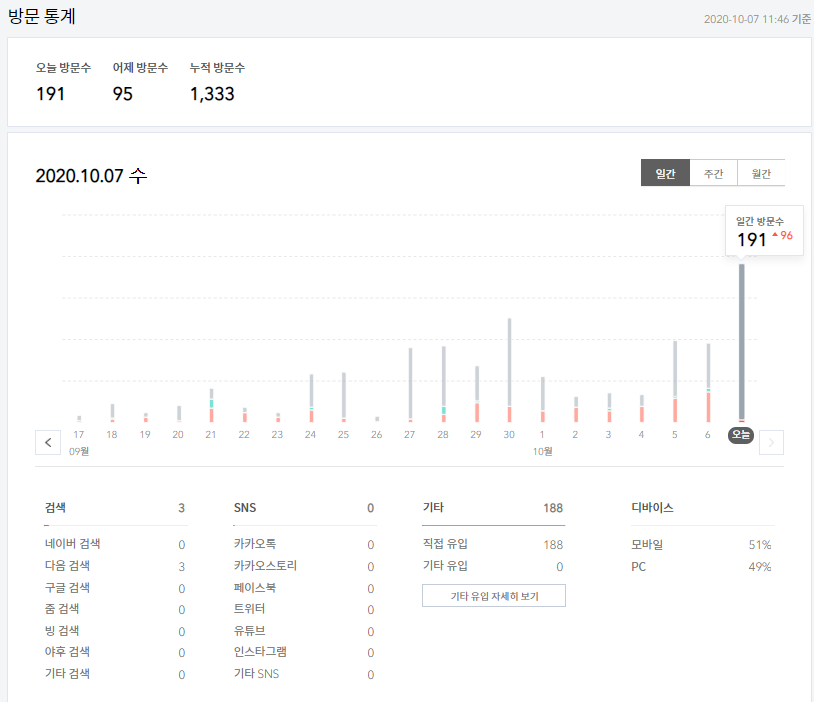This screenshot has width=814, height=702.
Task: Click the 기타 유입 row
Action: click(493, 566)
